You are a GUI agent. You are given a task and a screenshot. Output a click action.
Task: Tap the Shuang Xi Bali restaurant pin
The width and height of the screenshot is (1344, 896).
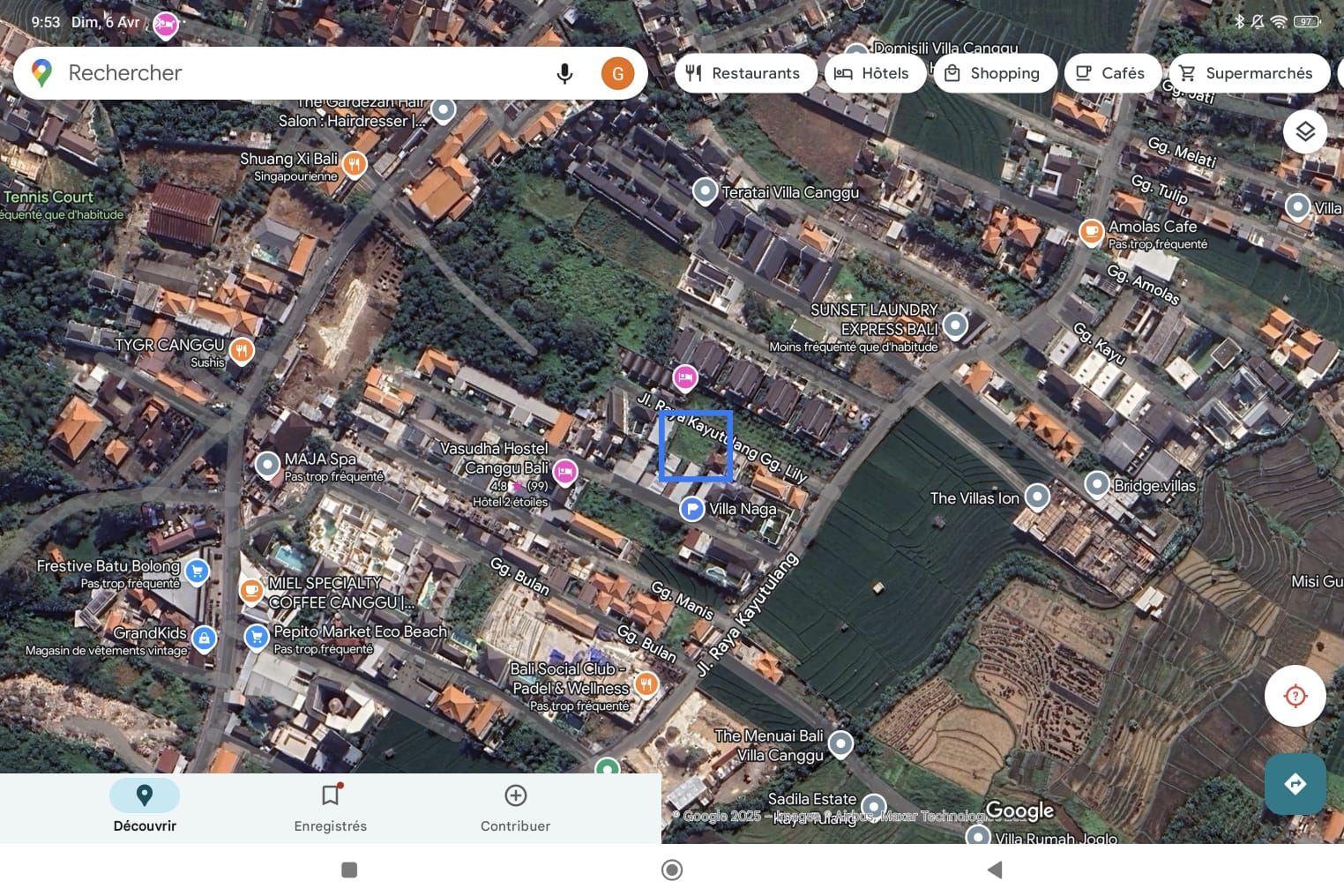click(x=355, y=163)
